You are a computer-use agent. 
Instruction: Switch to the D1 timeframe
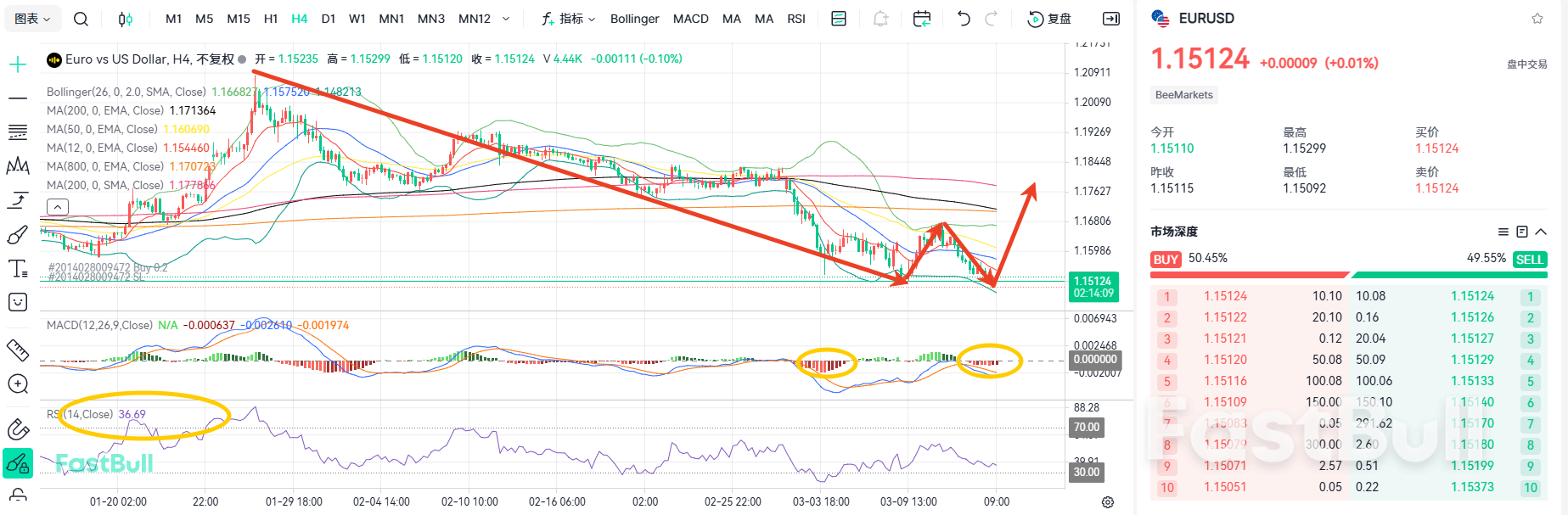point(329,19)
